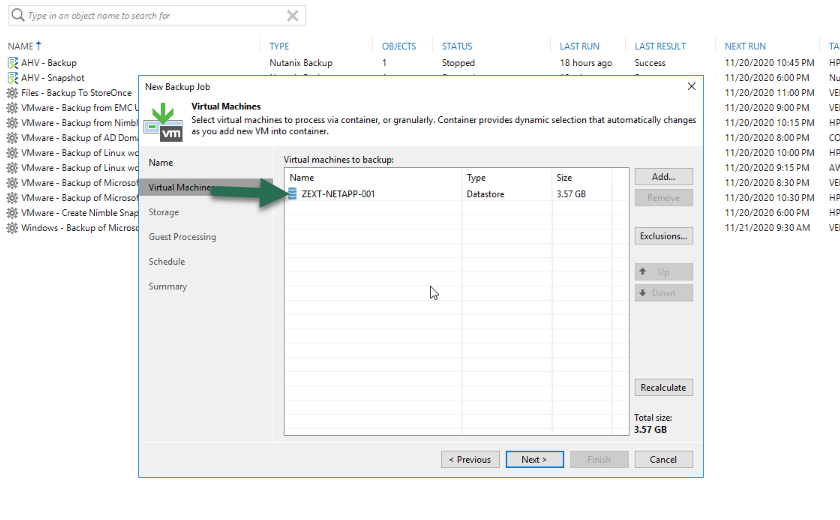
Task: Click the Remove button
Action: pos(664,198)
